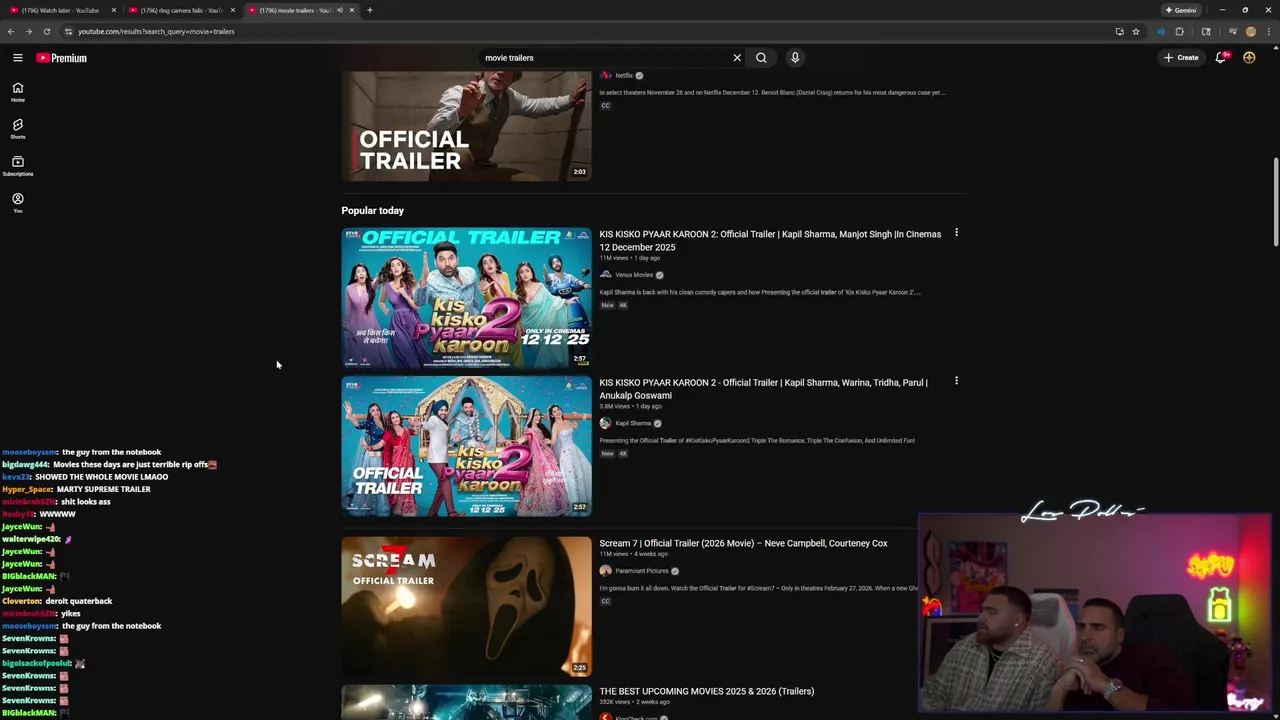This screenshot has height=720, width=1280.
Task: Play the Scream 7 trailer thumbnail
Action: [466, 606]
